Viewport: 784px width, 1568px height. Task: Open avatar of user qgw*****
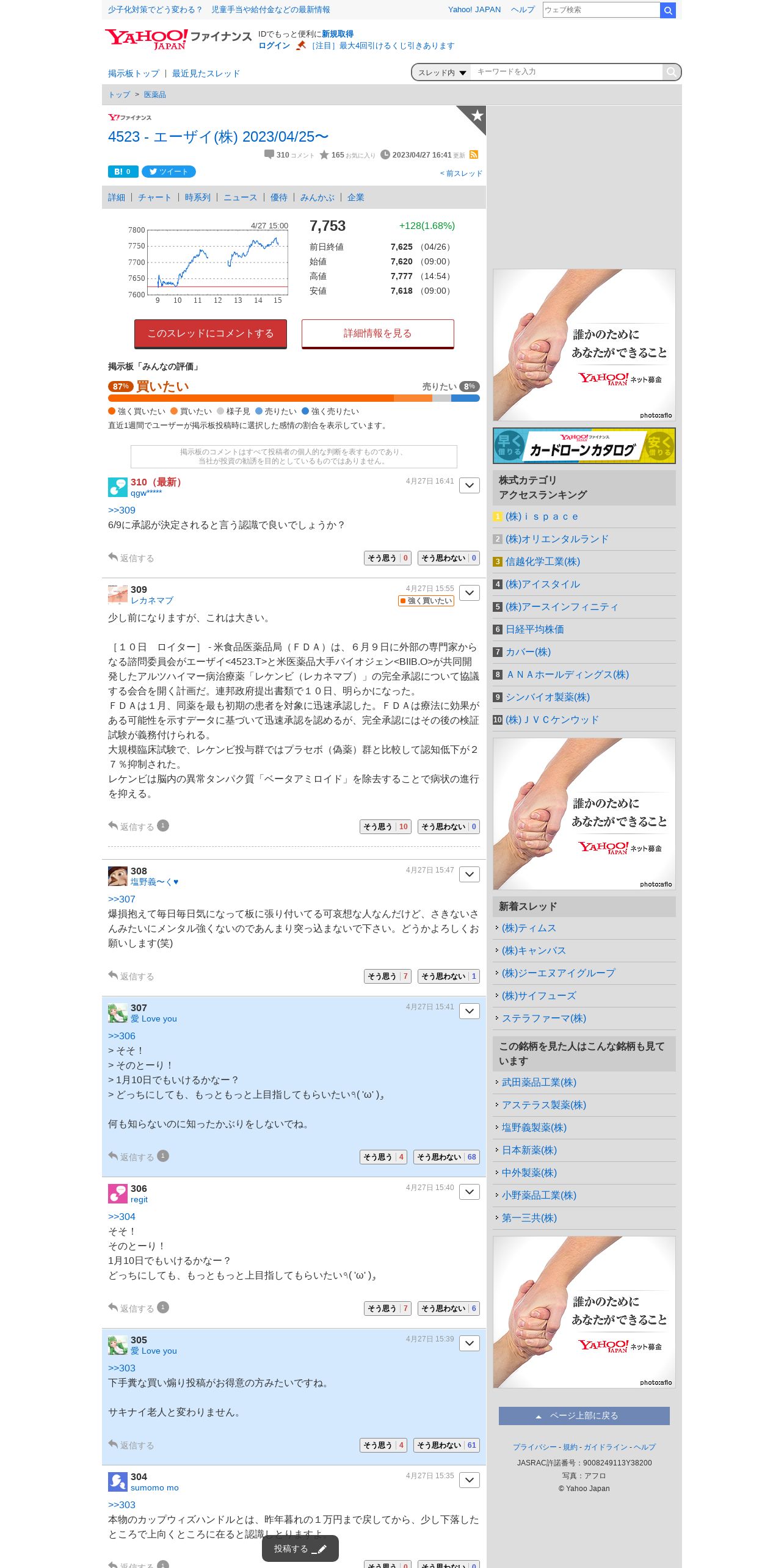click(x=118, y=487)
